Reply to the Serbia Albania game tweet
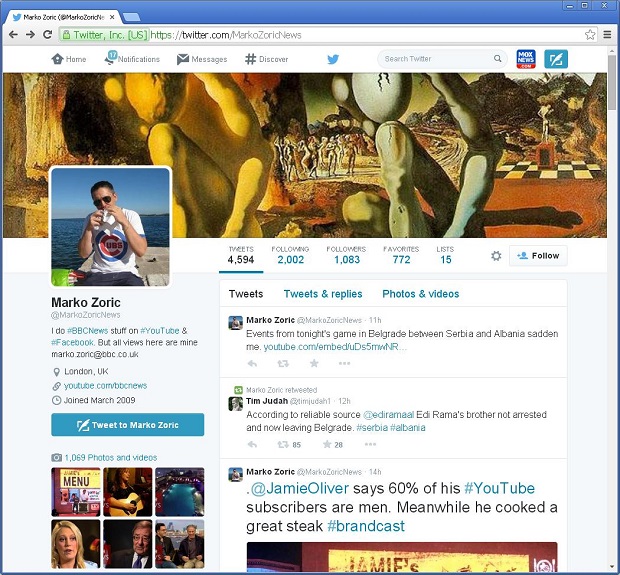620x575 pixels. tap(252, 363)
